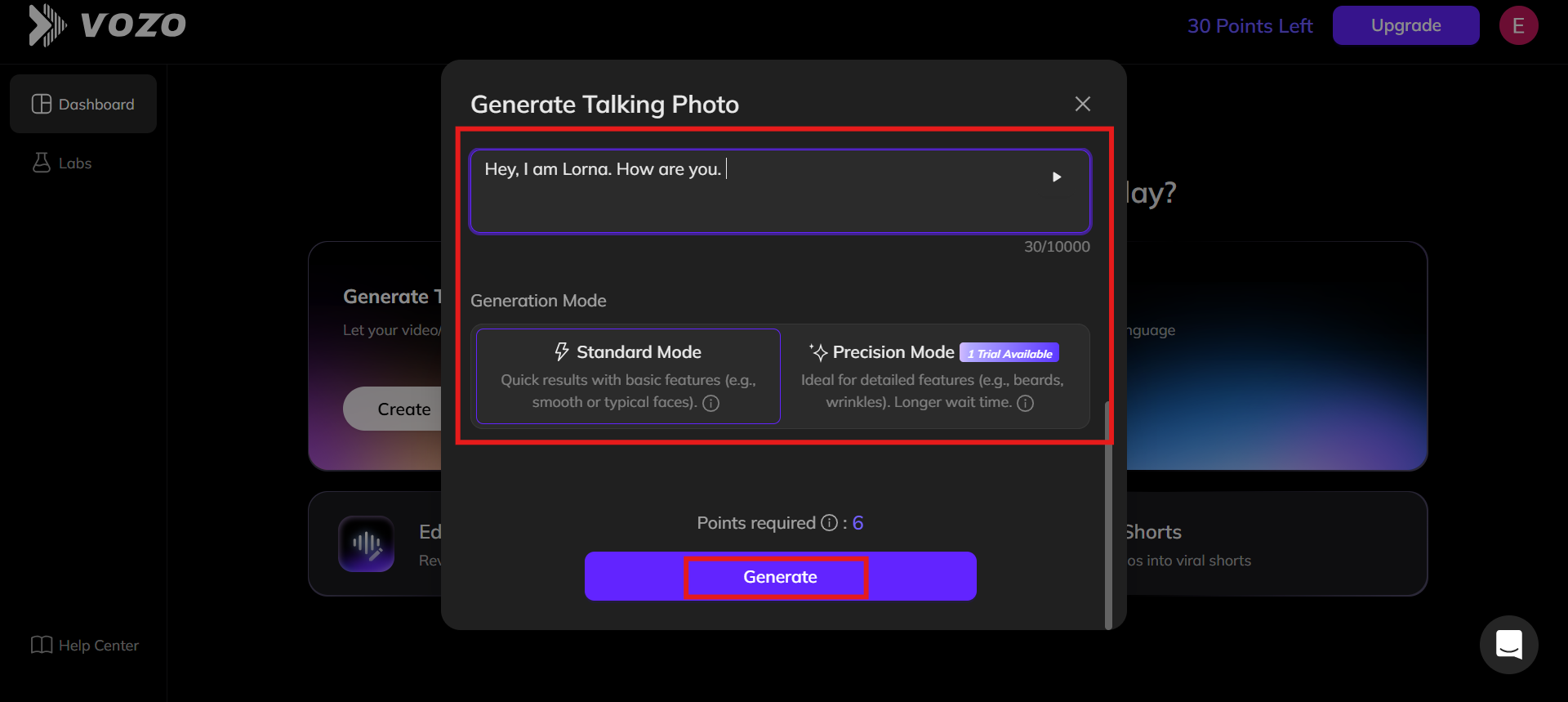This screenshot has height=702, width=1568.
Task: Select Standard Mode generation option
Action: tap(628, 376)
